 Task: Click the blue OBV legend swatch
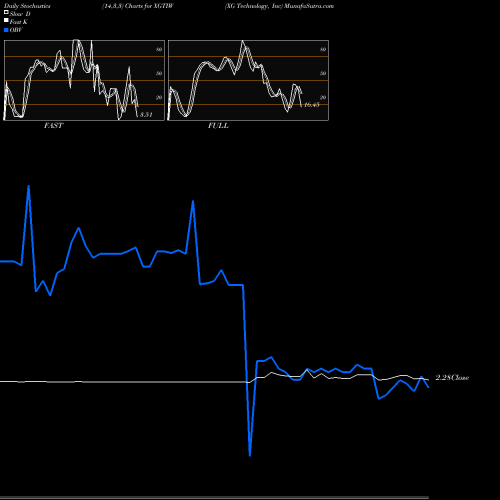[6, 30]
